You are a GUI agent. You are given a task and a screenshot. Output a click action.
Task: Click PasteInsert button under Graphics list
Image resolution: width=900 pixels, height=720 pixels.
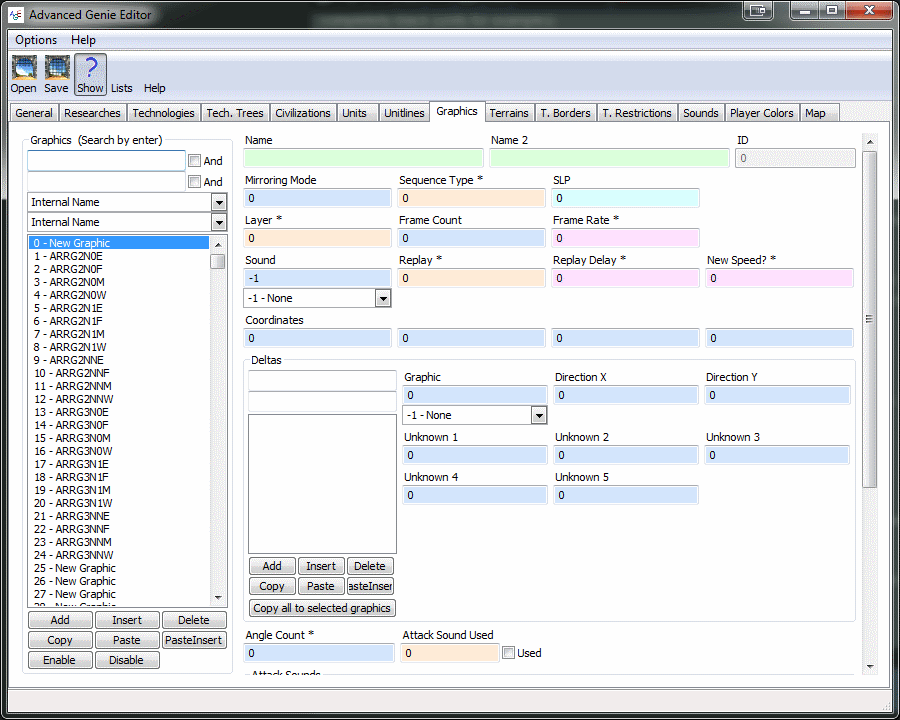[x=194, y=640]
